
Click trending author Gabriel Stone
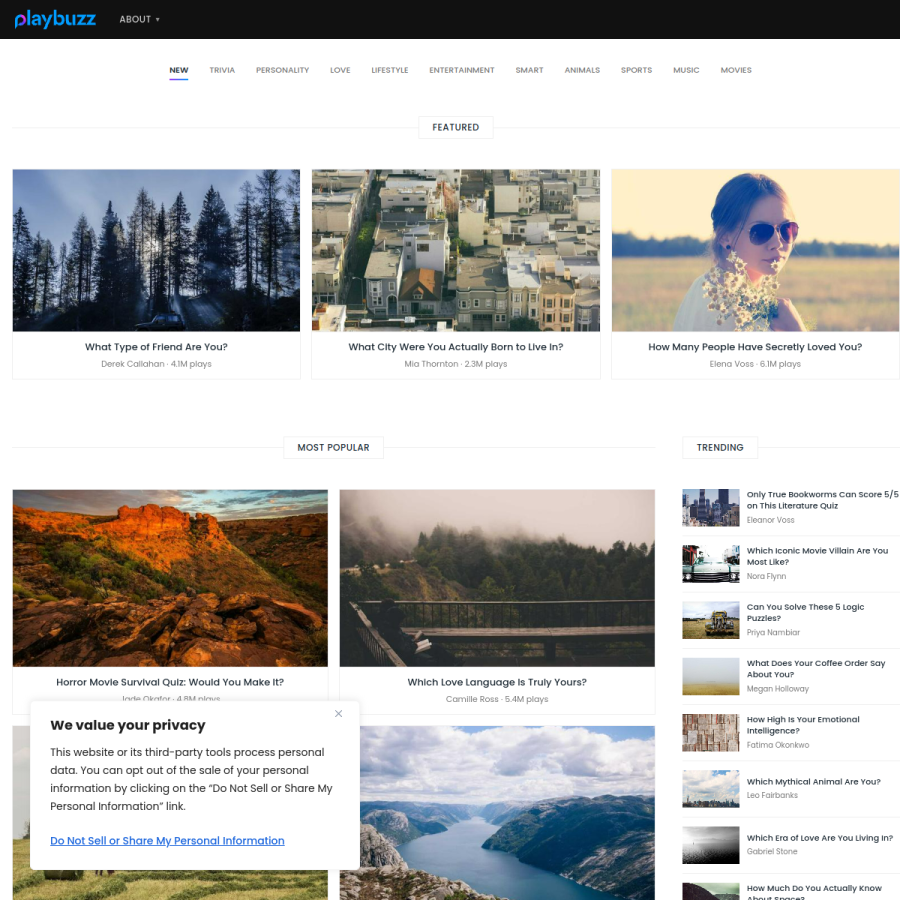[x=772, y=852]
